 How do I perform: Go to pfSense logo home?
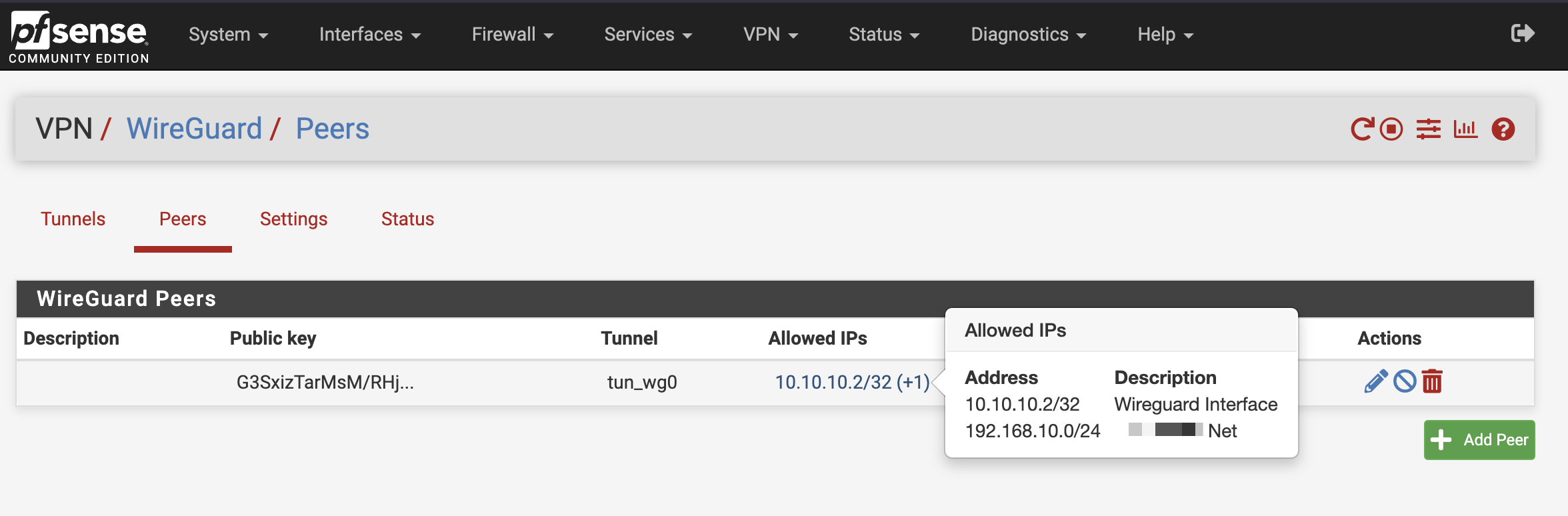coord(79,37)
